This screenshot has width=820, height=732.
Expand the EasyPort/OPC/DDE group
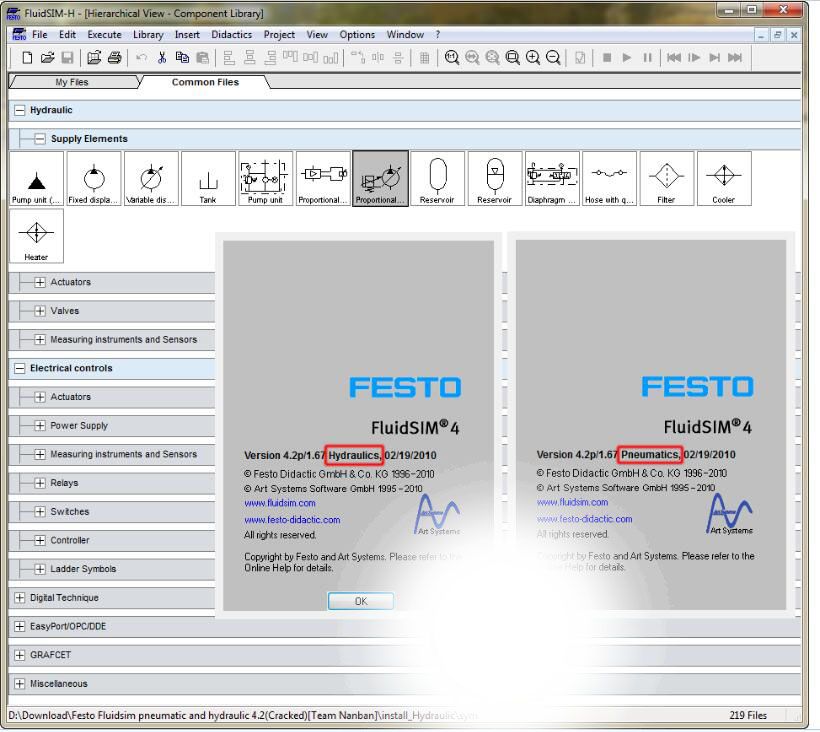[19, 626]
